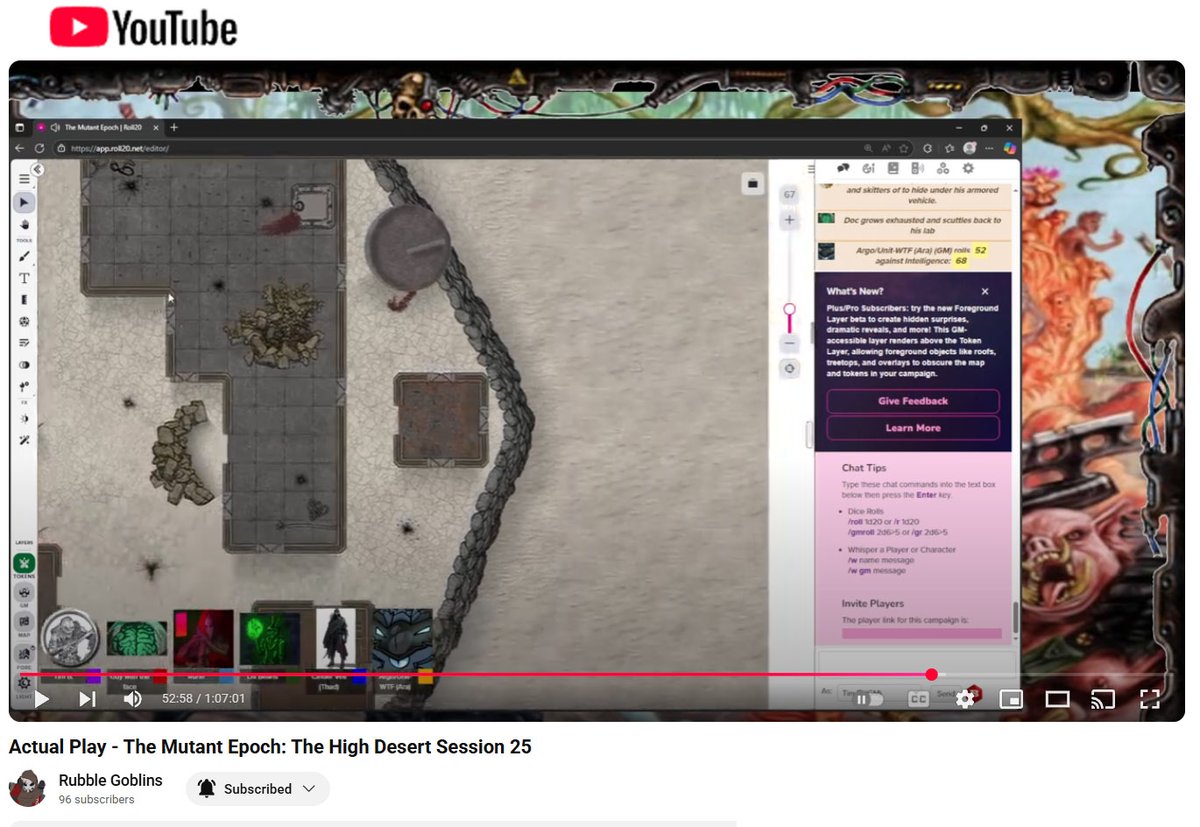Image resolution: width=1200 pixels, height=827 pixels.
Task: Select the Roll20 Pan hand tool
Action: point(24,225)
